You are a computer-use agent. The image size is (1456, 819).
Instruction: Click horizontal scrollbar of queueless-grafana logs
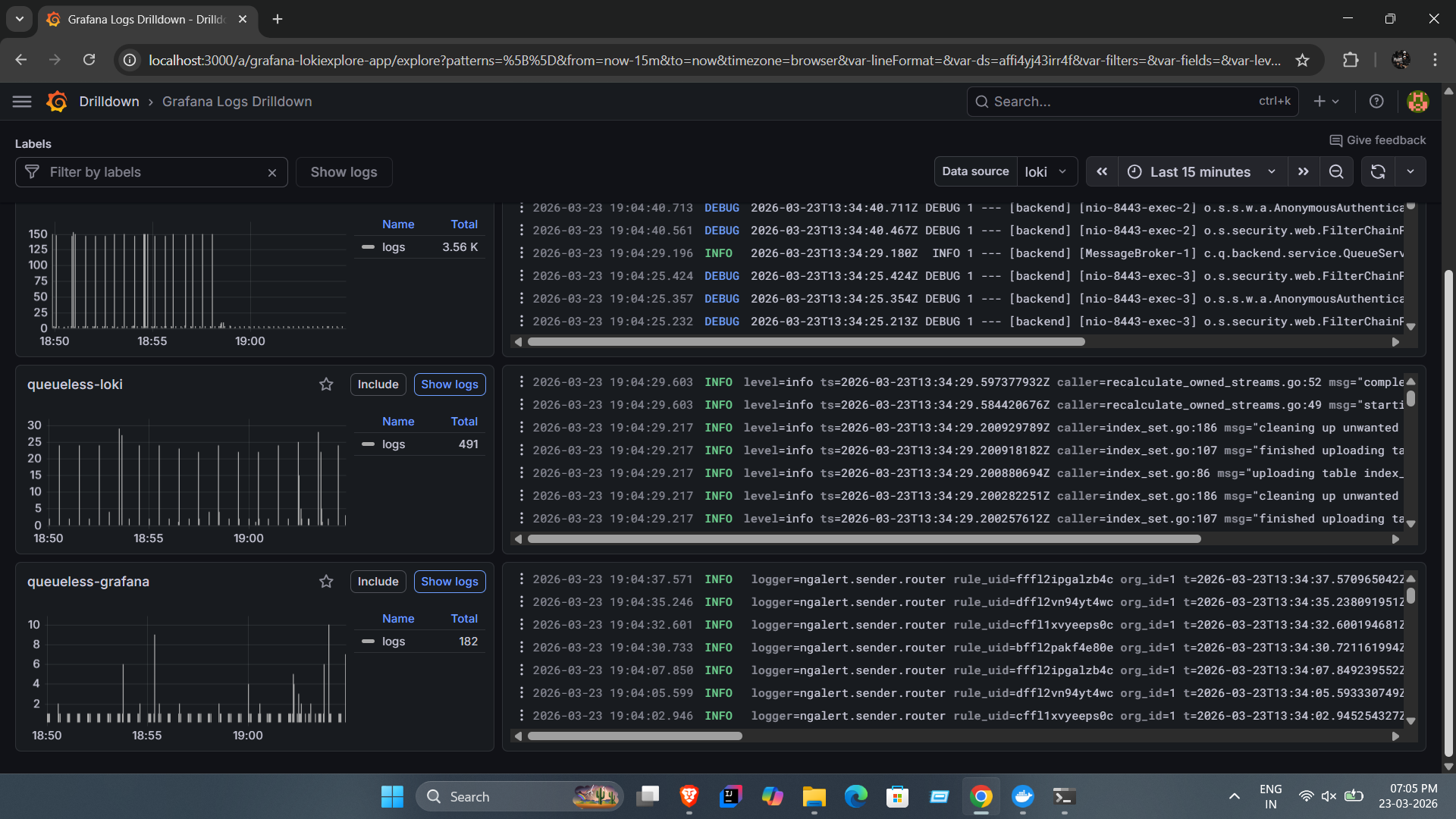tap(635, 736)
